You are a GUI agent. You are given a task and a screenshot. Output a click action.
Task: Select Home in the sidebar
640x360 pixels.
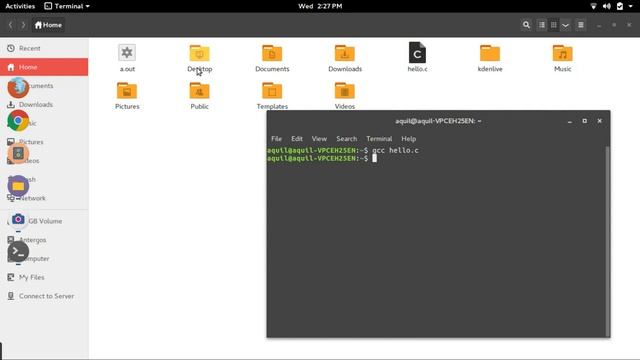point(44,67)
